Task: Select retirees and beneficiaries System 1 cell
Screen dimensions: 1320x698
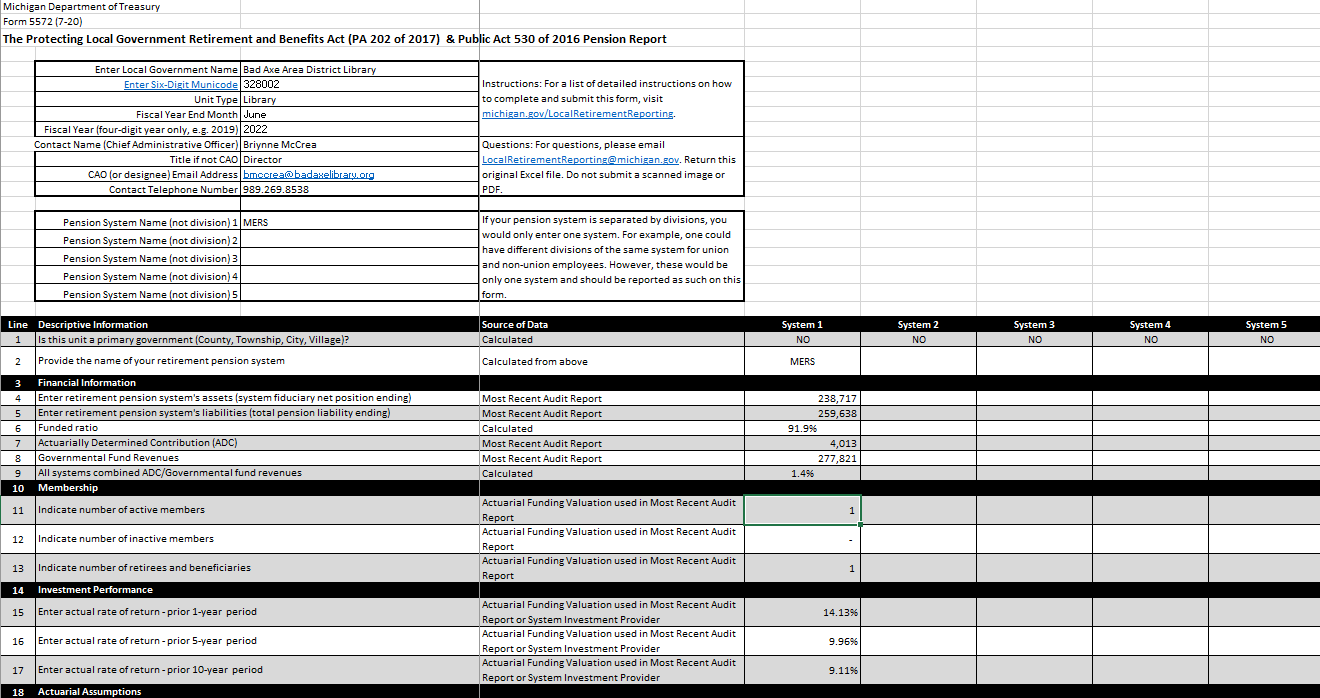Action: (802, 568)
